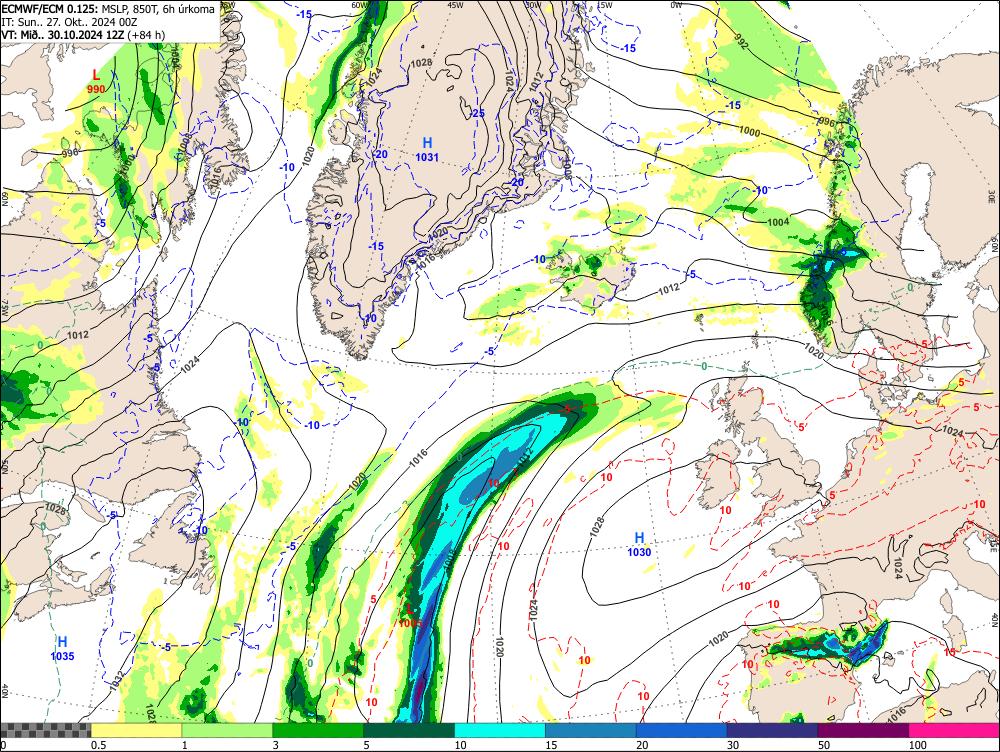Click the '1032' isobar label
This screenshot has height=752, width=1000.
(117, 681)
